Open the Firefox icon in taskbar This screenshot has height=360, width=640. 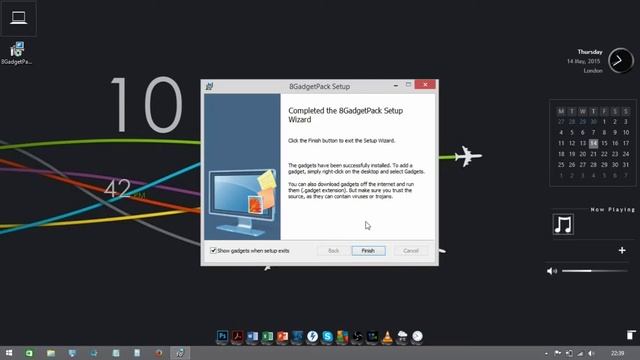(x=158, y=353)
